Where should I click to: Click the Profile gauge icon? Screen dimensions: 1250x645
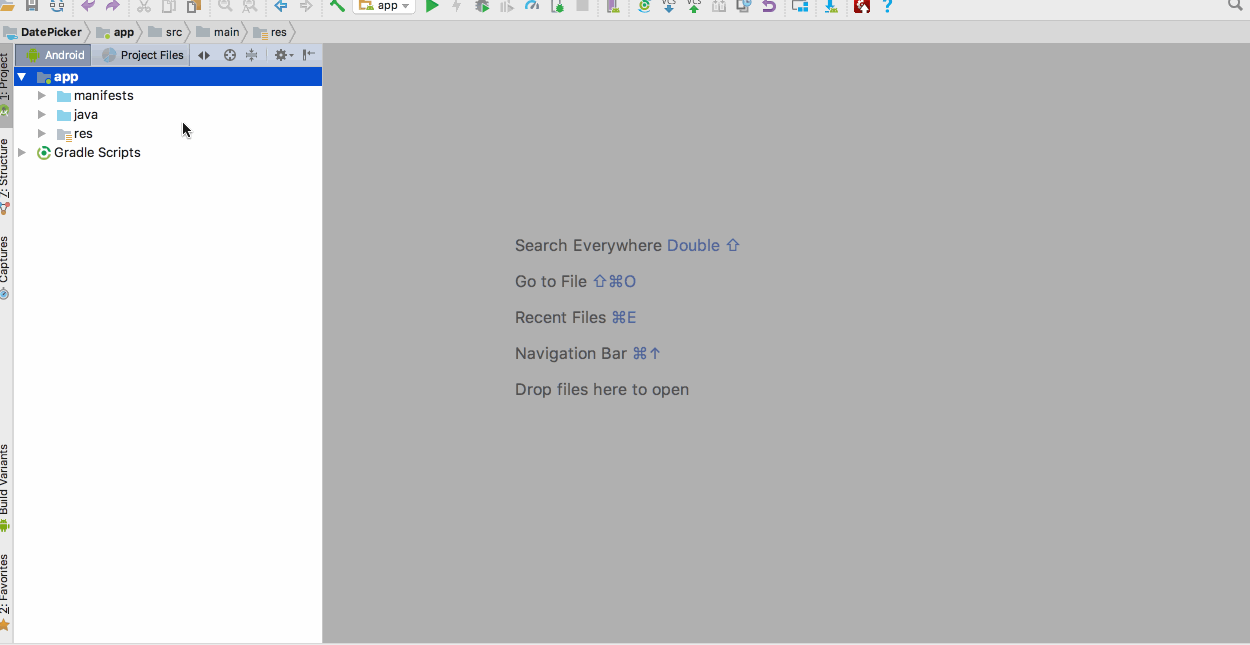coord(532,6)
